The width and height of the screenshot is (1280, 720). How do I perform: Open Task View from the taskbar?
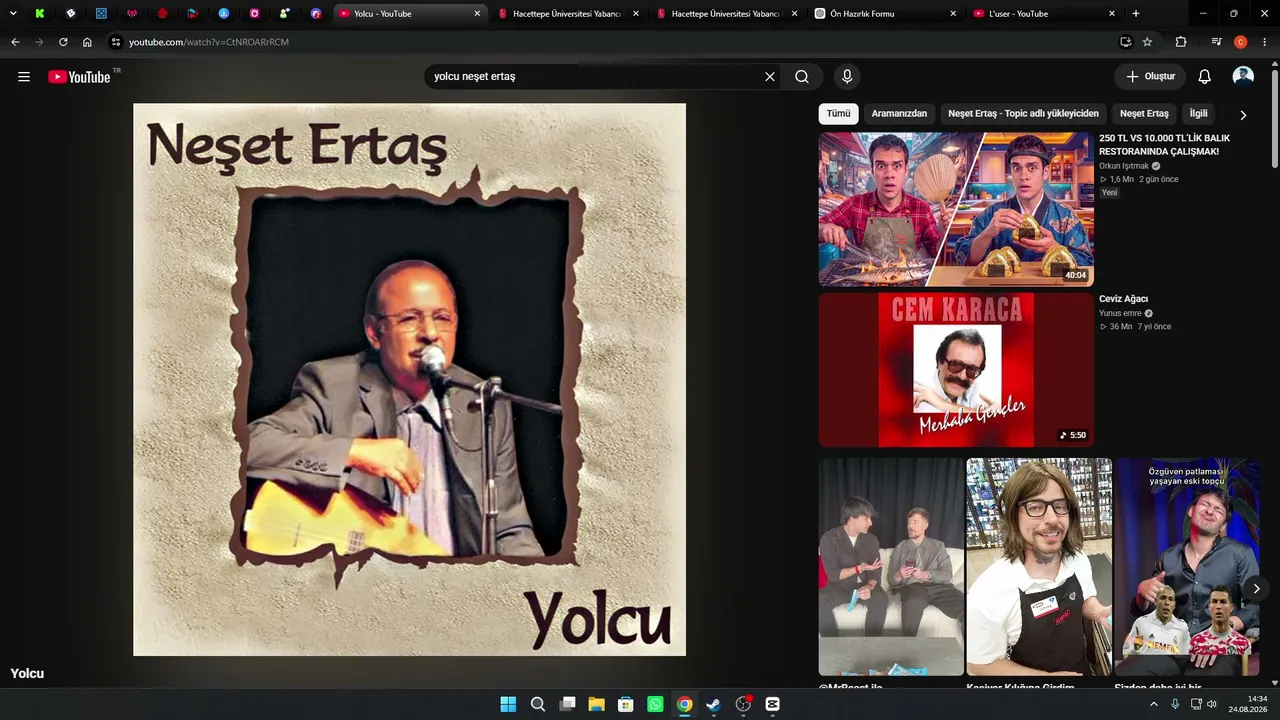click(567, 704)
